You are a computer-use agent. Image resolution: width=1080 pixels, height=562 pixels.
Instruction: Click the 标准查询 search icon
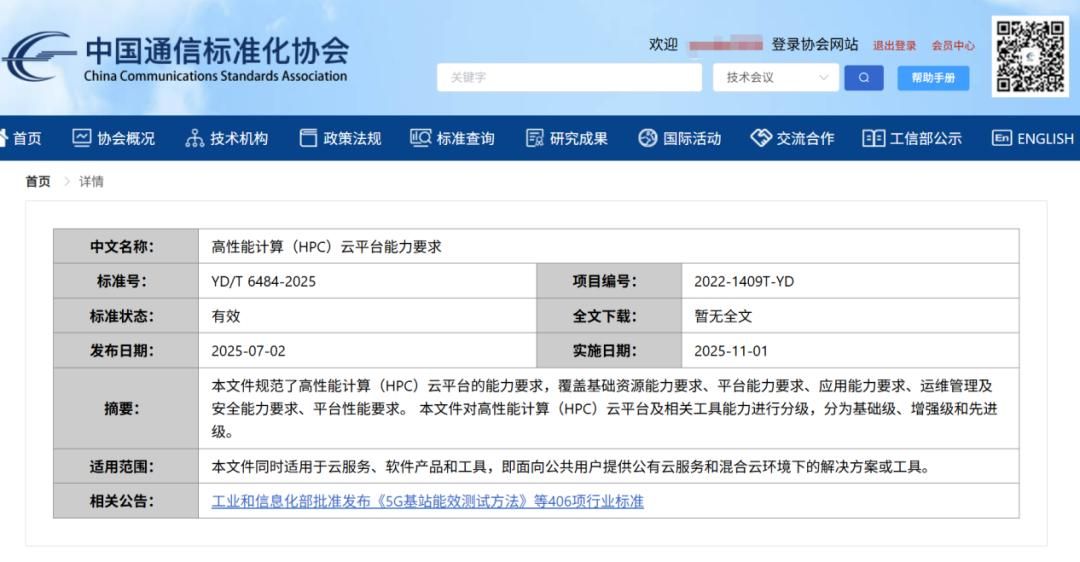tap(421, 138)
